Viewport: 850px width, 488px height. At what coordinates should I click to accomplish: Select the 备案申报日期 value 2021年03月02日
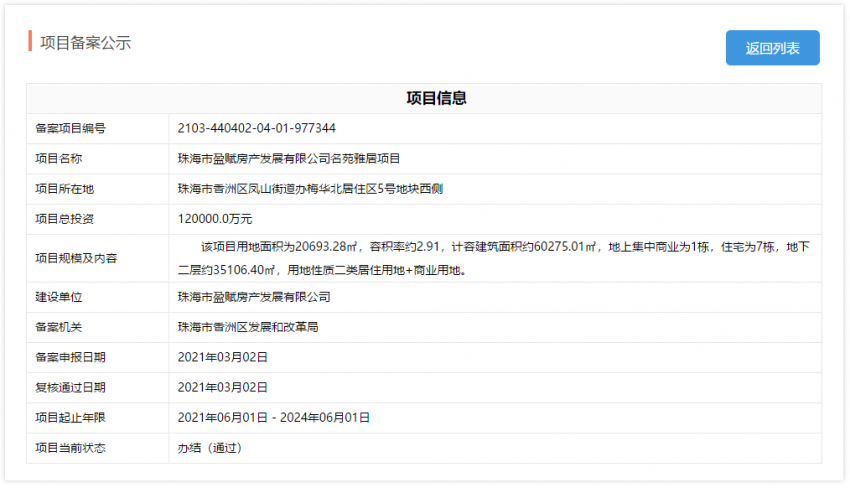[223, 357]
